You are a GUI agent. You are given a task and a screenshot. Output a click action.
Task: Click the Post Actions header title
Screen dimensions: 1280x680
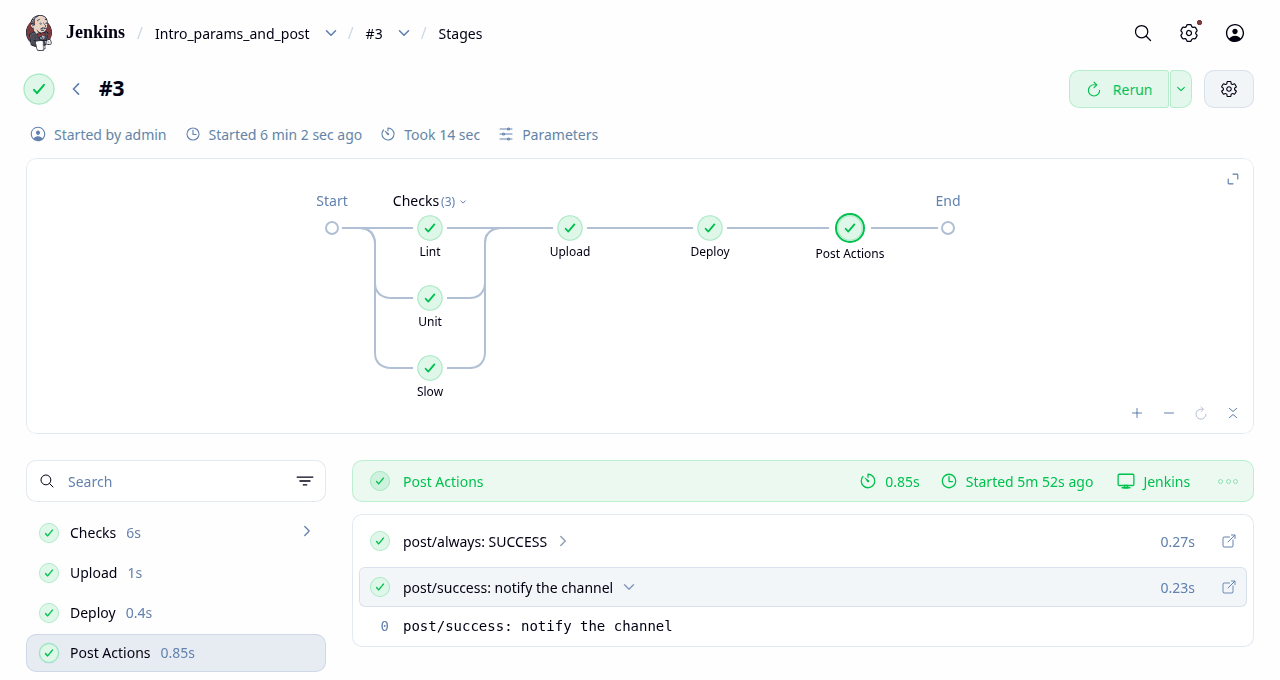[443, 481]
